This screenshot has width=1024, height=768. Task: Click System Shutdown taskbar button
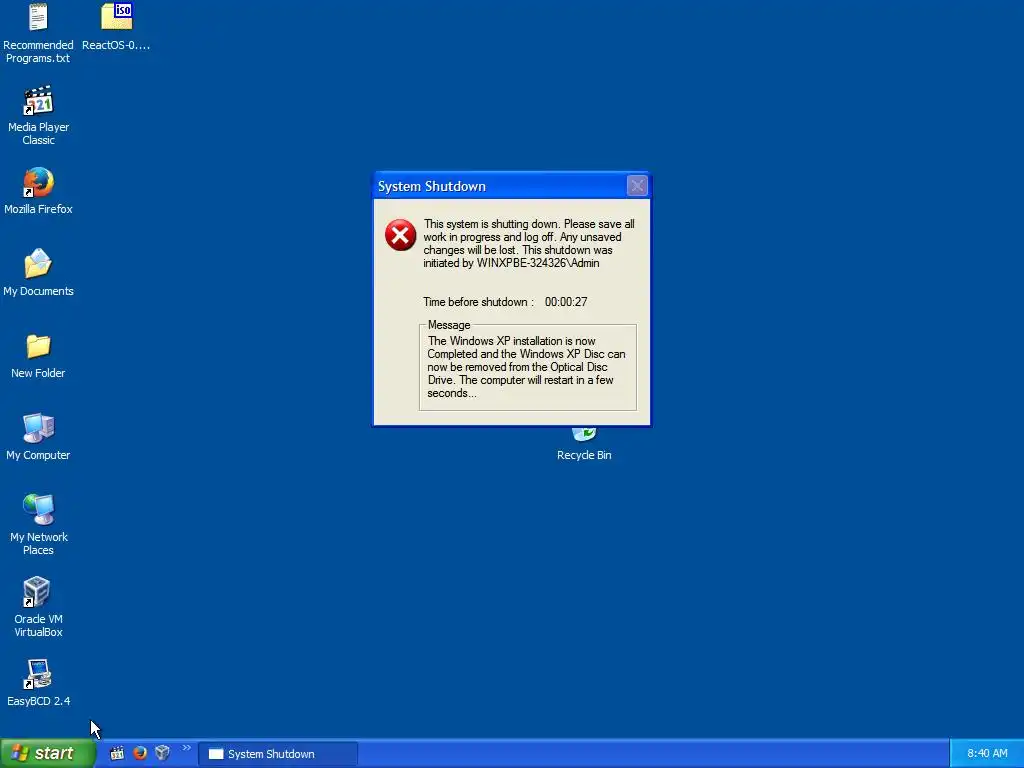[x=278, y=754]
